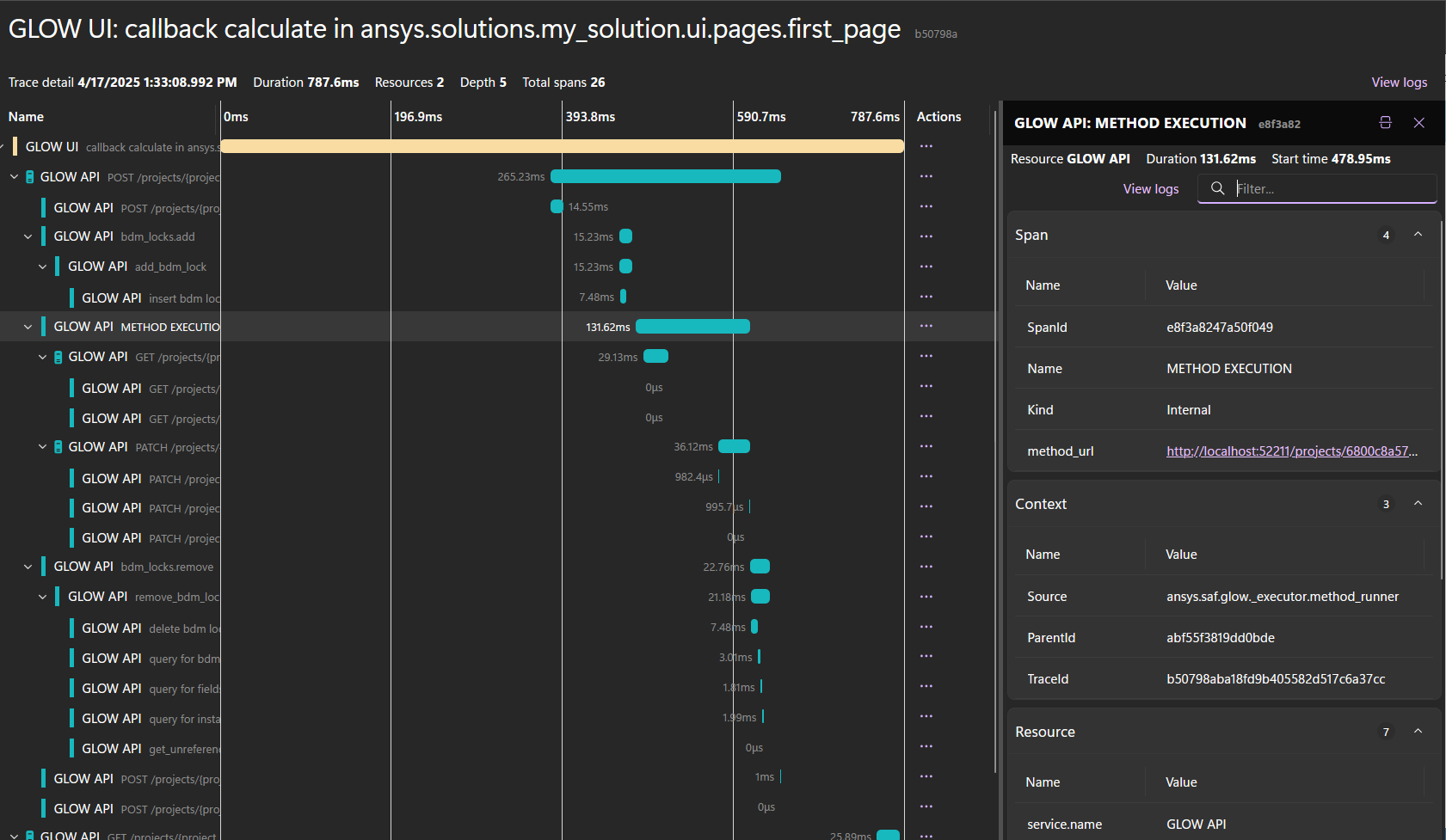
Task: Collapse the remove_bdm_lock span children
Action: pyautogui.click(x=42, y=597)
